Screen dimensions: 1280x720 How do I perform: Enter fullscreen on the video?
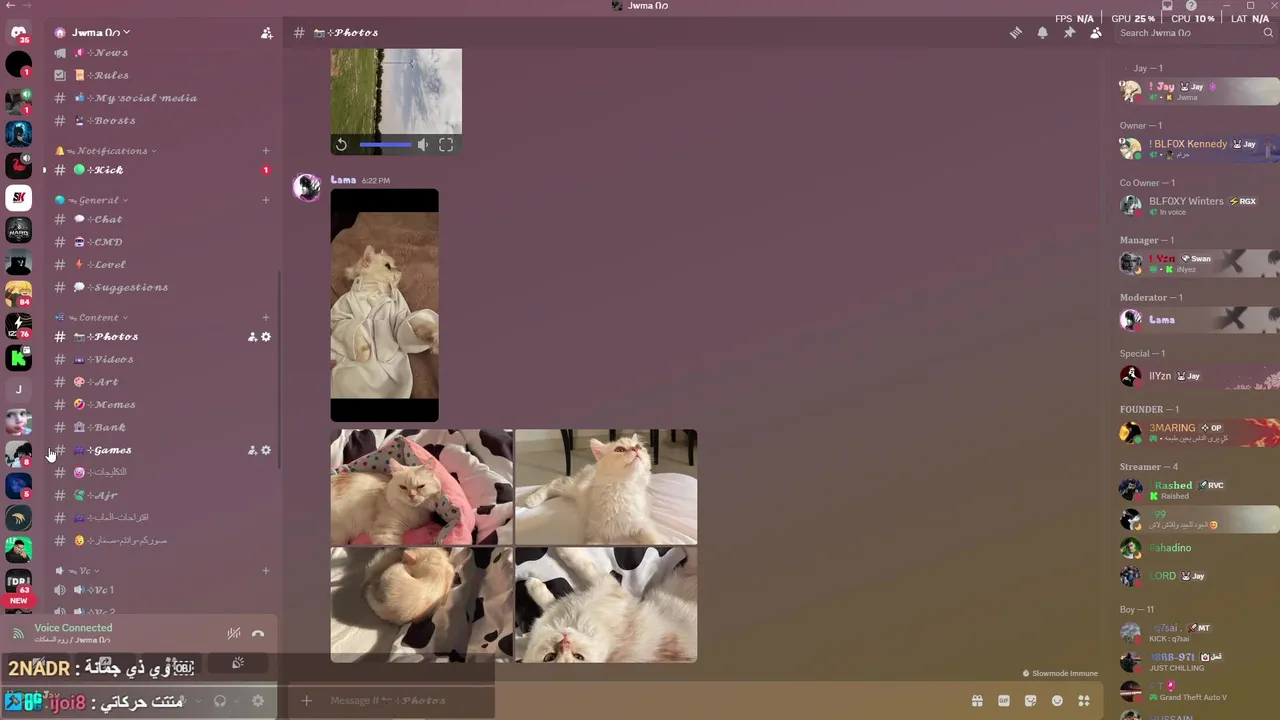pos(446,145)
